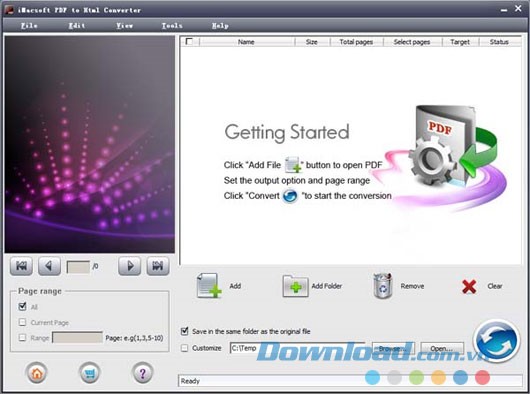Click the Add Folder label
This screenshot has height=394, width=530.
point(327,286)
